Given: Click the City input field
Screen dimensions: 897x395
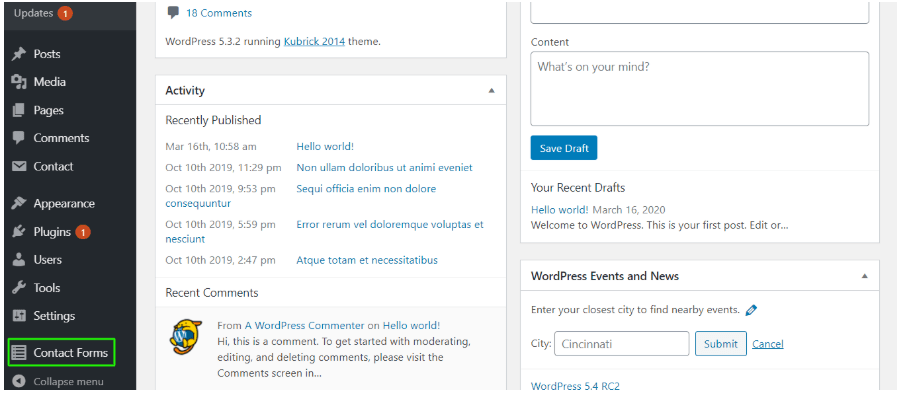Looking at the screenshot, I should click(622, 343).
